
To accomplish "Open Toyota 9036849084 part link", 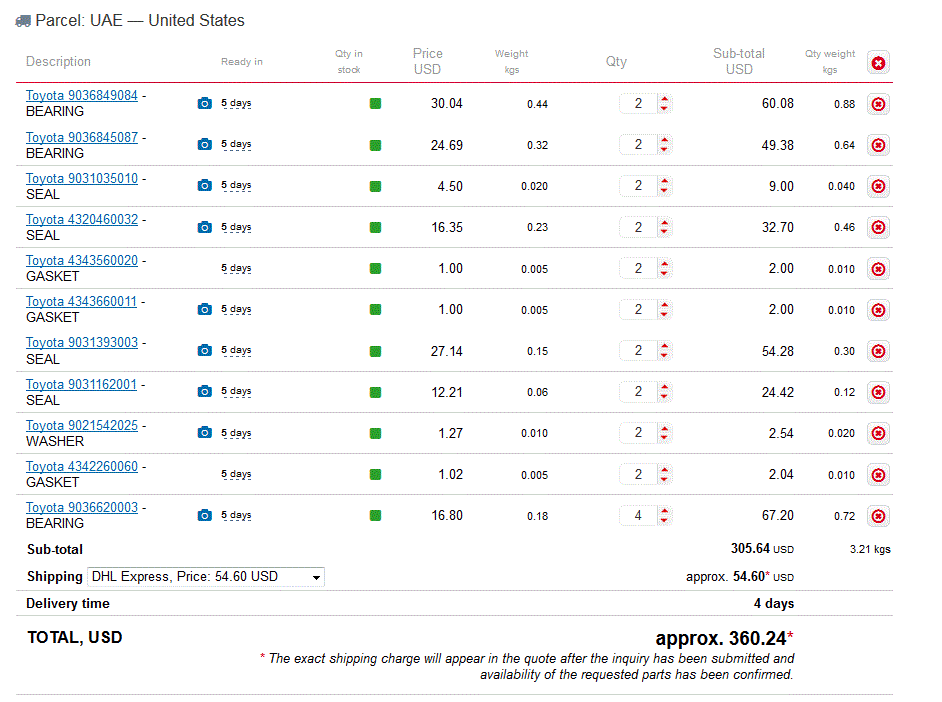I will (x=82, y=95).
